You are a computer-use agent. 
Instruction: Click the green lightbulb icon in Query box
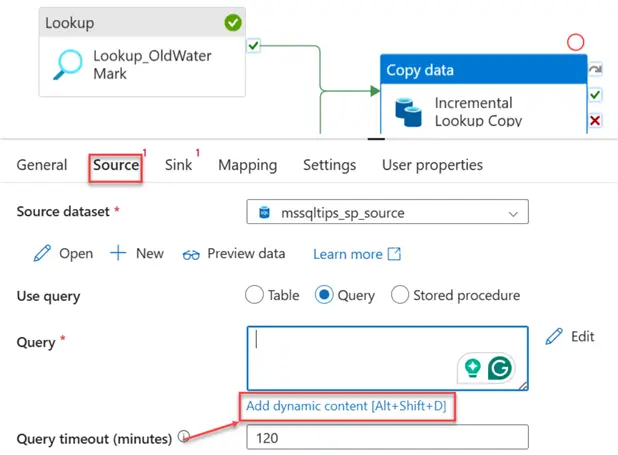(x=472, y=367)
